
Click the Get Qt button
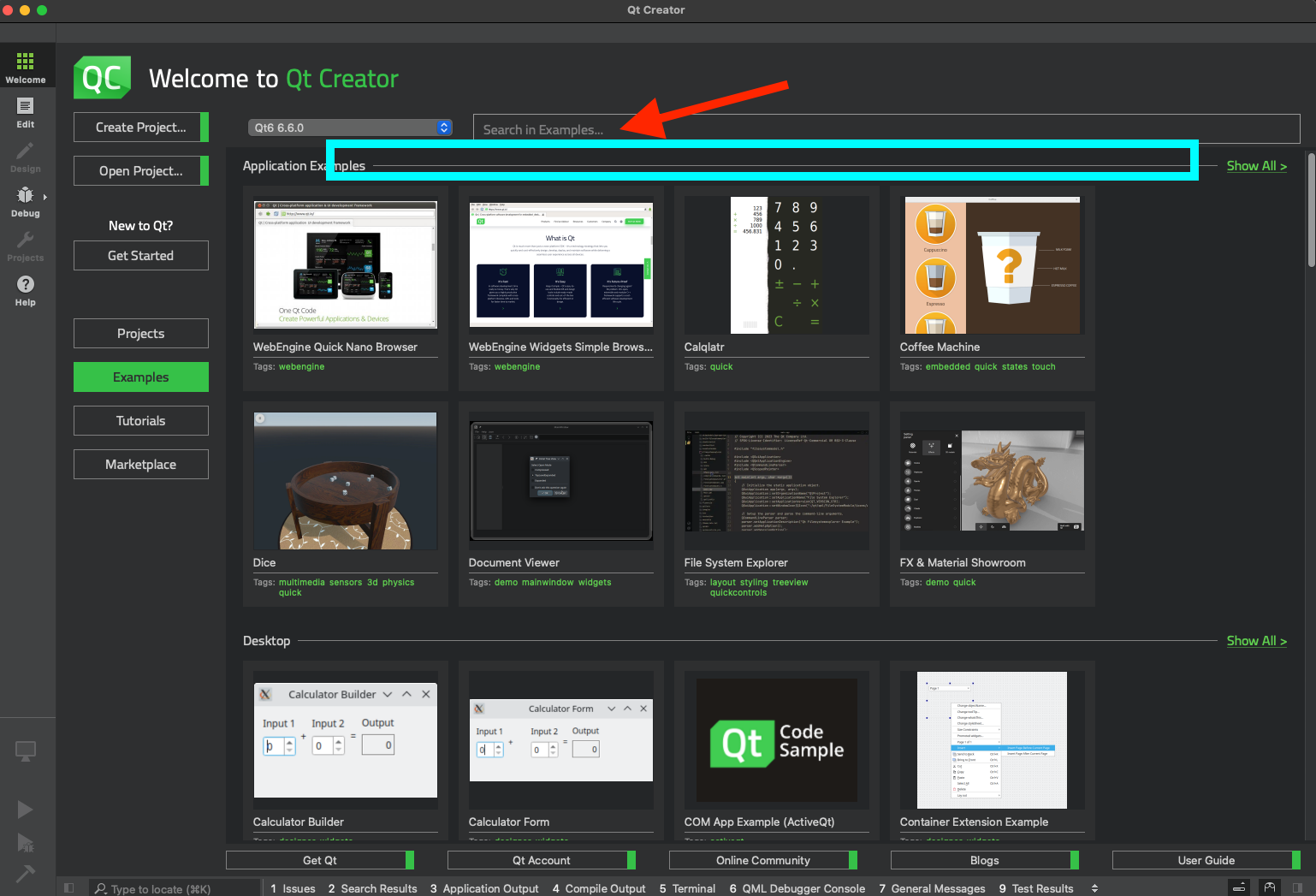click(320, 860)
